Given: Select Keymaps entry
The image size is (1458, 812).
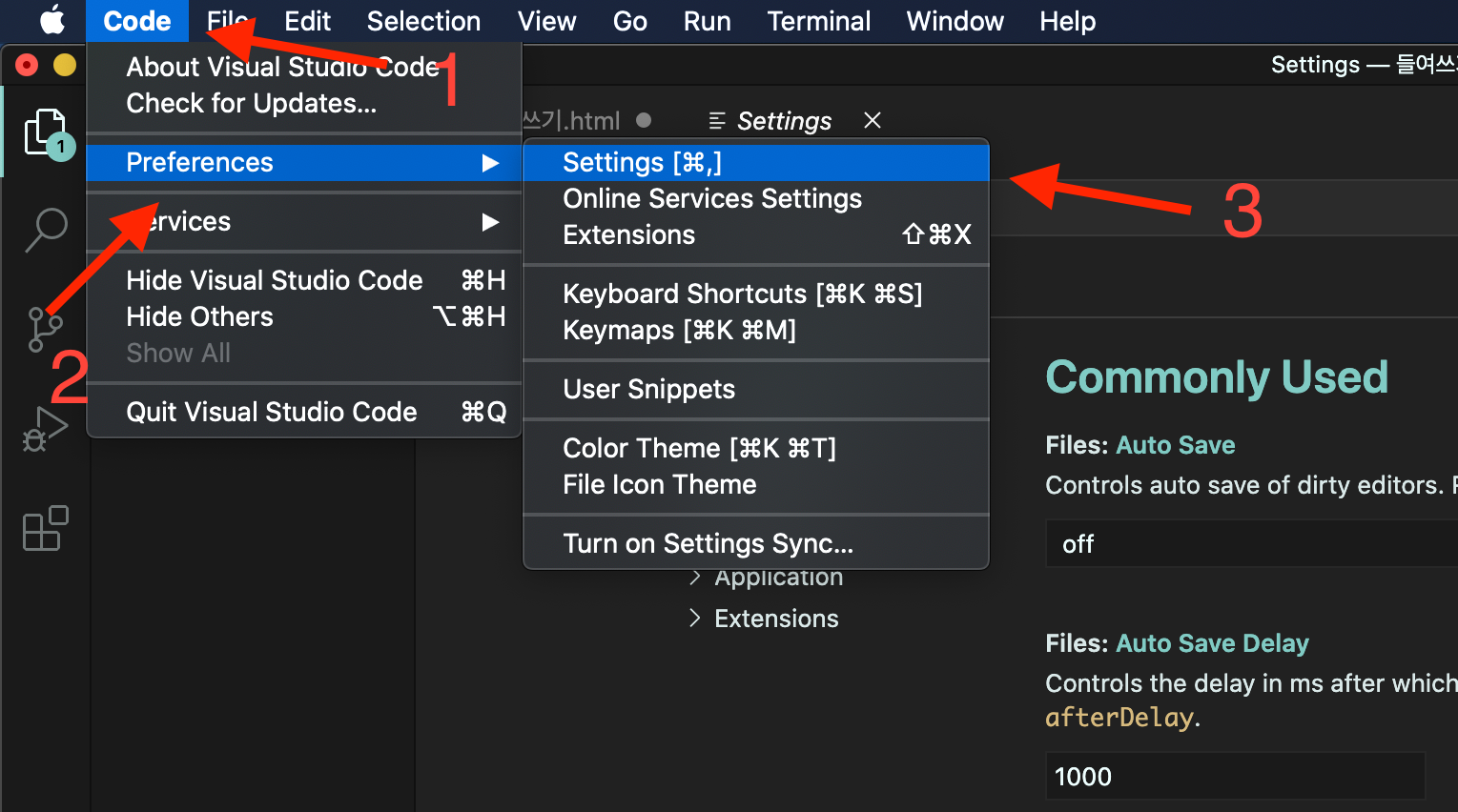Looking at the screenshot, I should pos(756,330).
